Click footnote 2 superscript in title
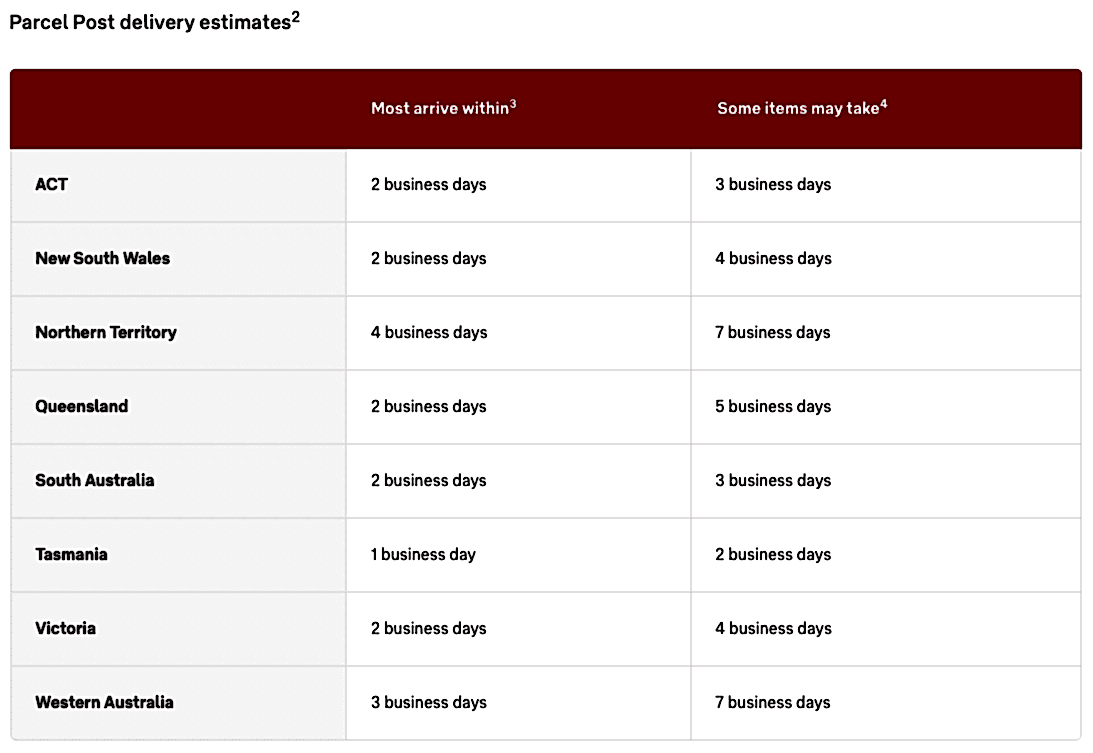1093x753 pixels. point(296,16)
